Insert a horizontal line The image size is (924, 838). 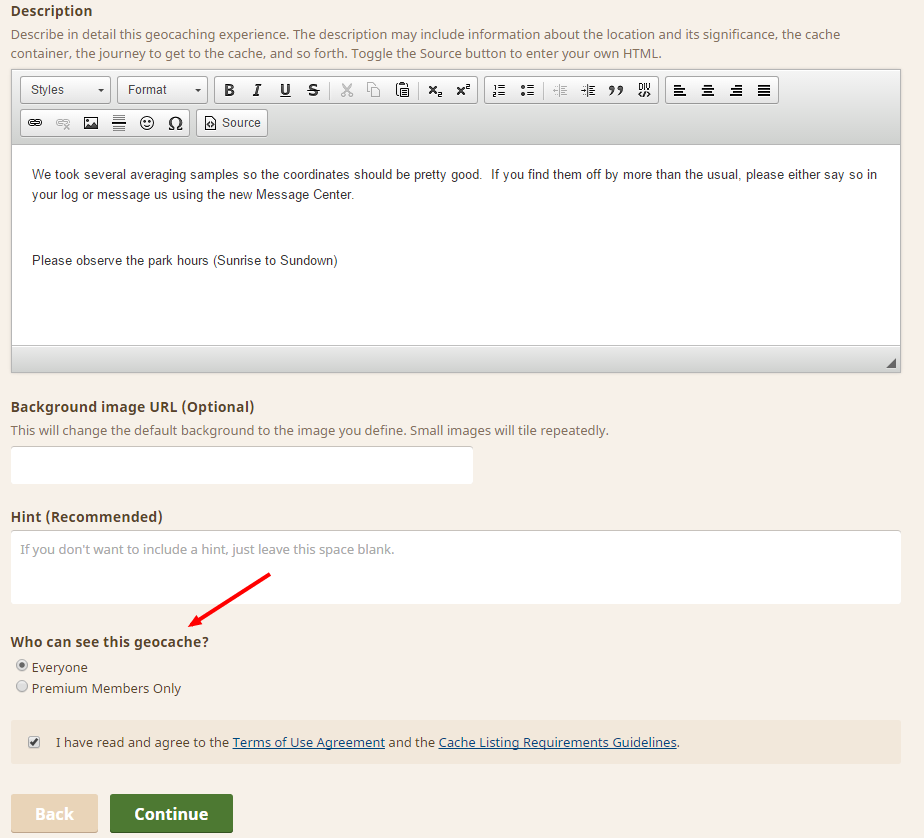click(x=119, y=123)
